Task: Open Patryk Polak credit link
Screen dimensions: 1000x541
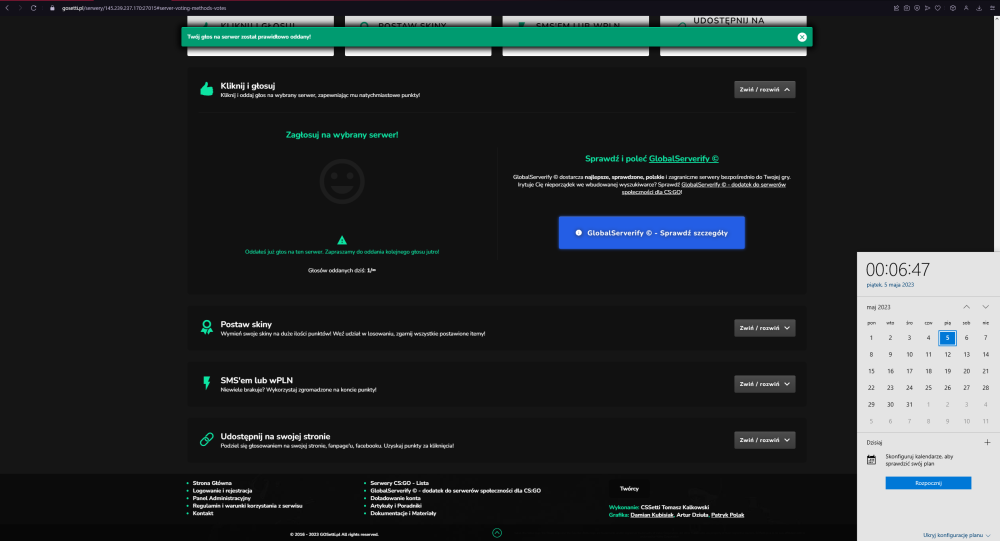Action: click(728, 515)
